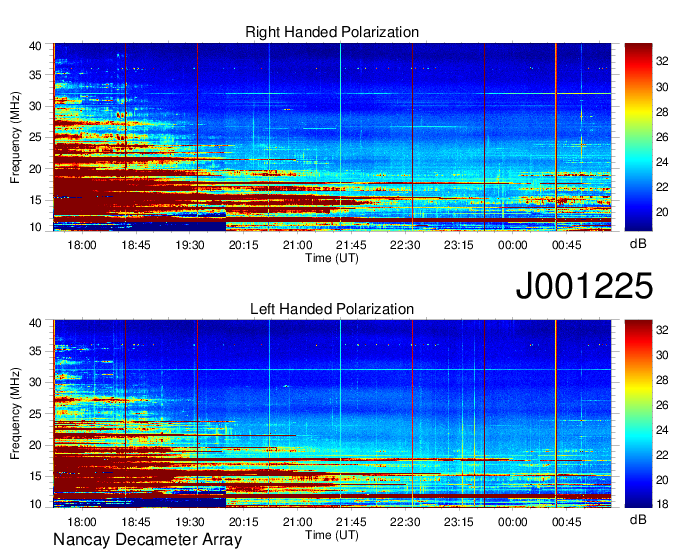Viewport: 680px width, 552px height.
Task: Click the Right Handed polarization spectrogram image
Action: coord(332,137)
